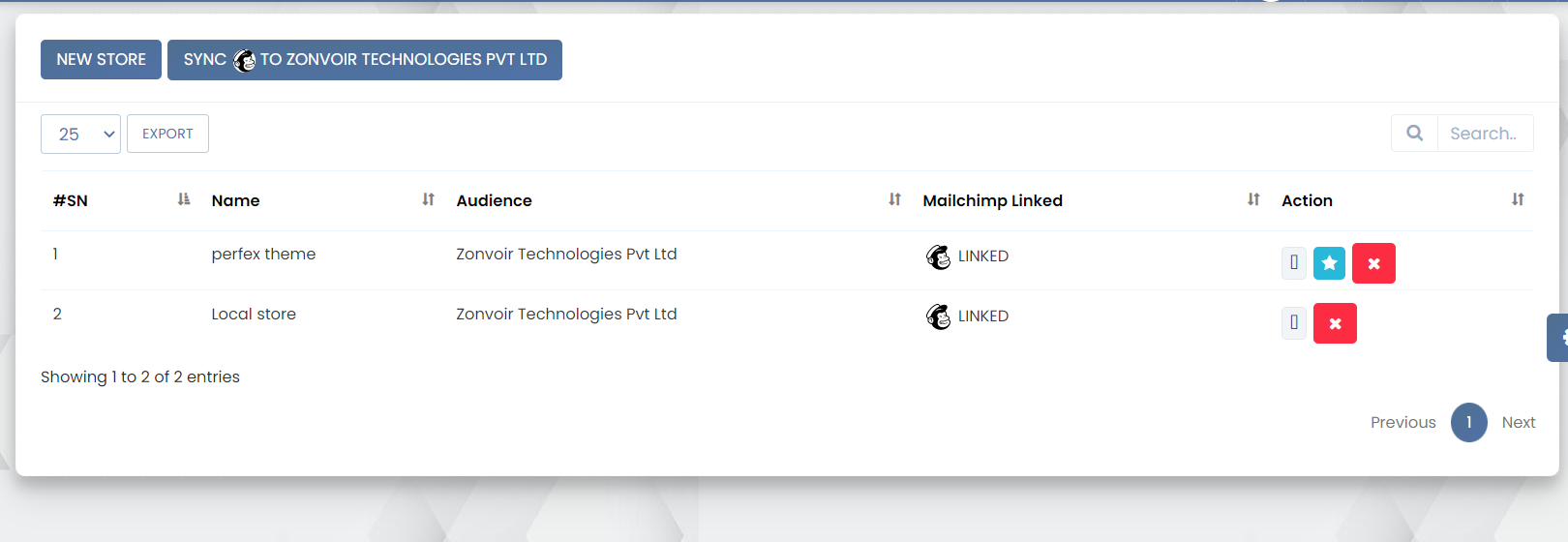Viewport: 1568px width, 542px height.
Task: Select page 1 in pagination
Action: [x=1468, y=423]
